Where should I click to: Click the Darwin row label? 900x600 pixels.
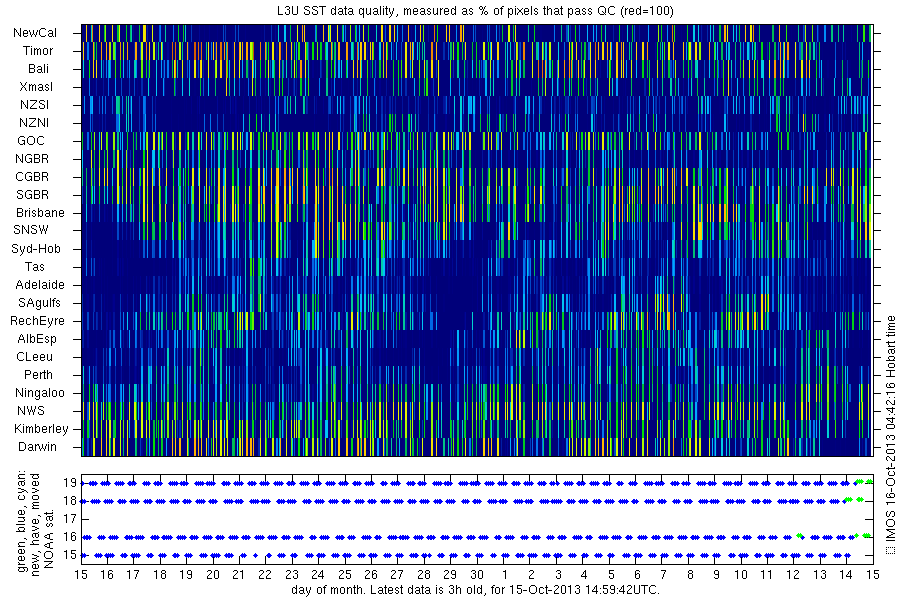tap(37, 446)
